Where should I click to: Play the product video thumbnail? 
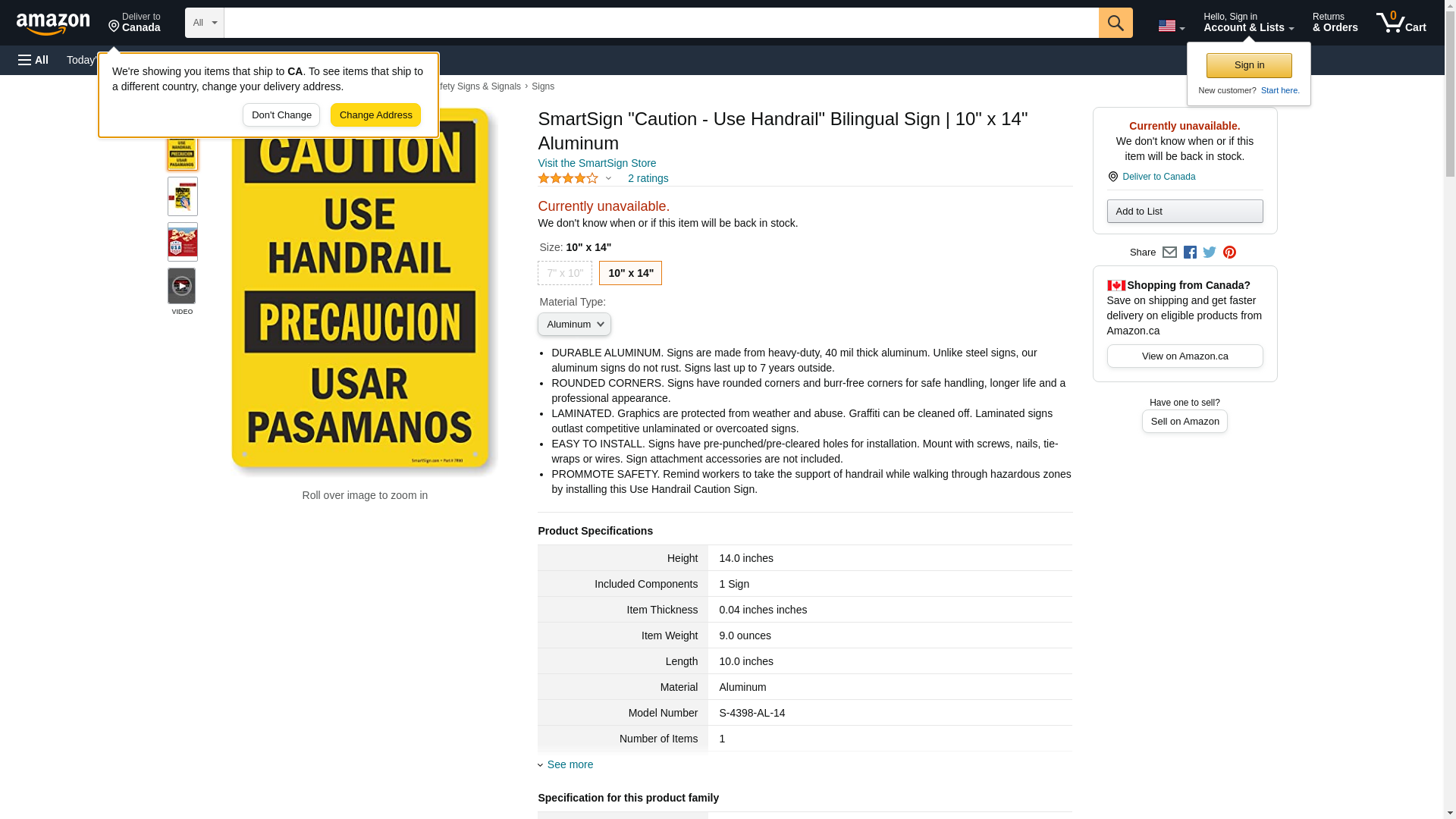[x=182, y=287]
